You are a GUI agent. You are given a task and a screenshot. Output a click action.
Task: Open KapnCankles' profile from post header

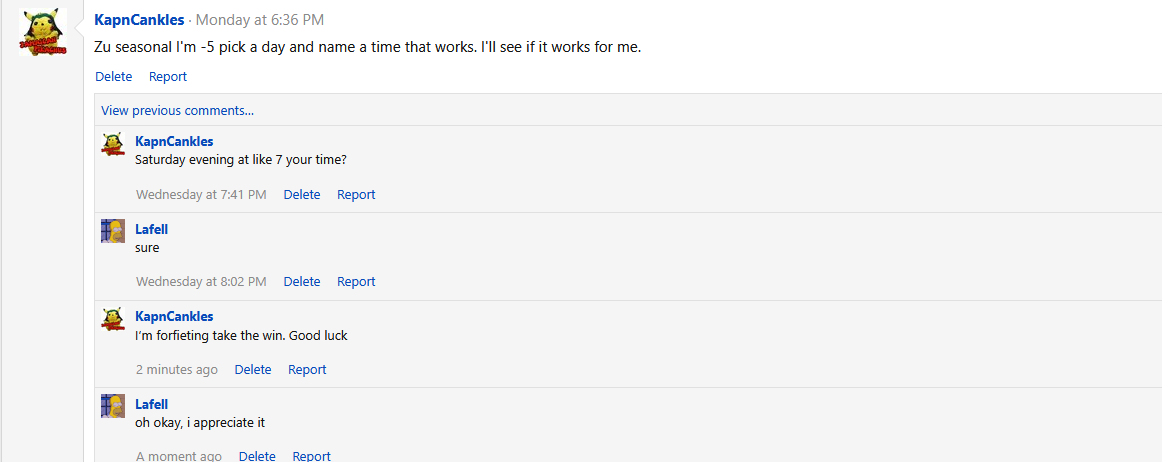[x=139, y=20]
